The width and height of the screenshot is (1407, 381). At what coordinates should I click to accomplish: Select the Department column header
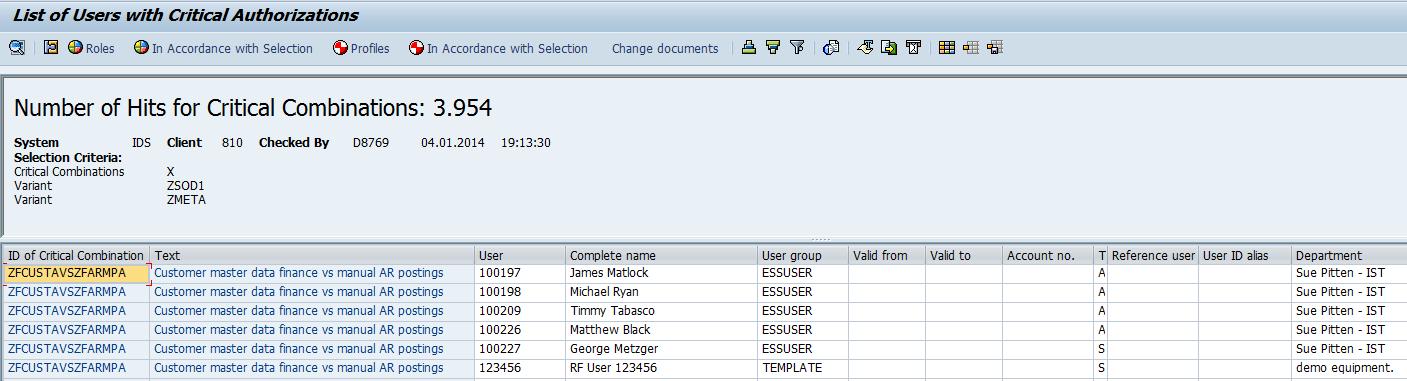pos(1349,255)
